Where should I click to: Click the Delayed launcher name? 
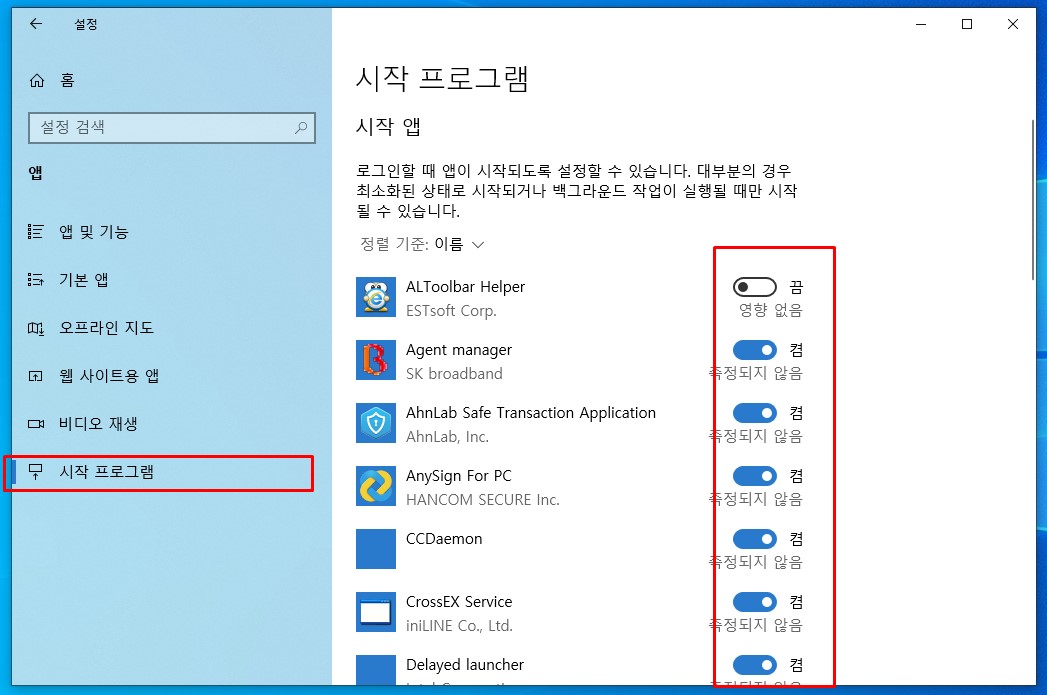click(x=465, y=665)
